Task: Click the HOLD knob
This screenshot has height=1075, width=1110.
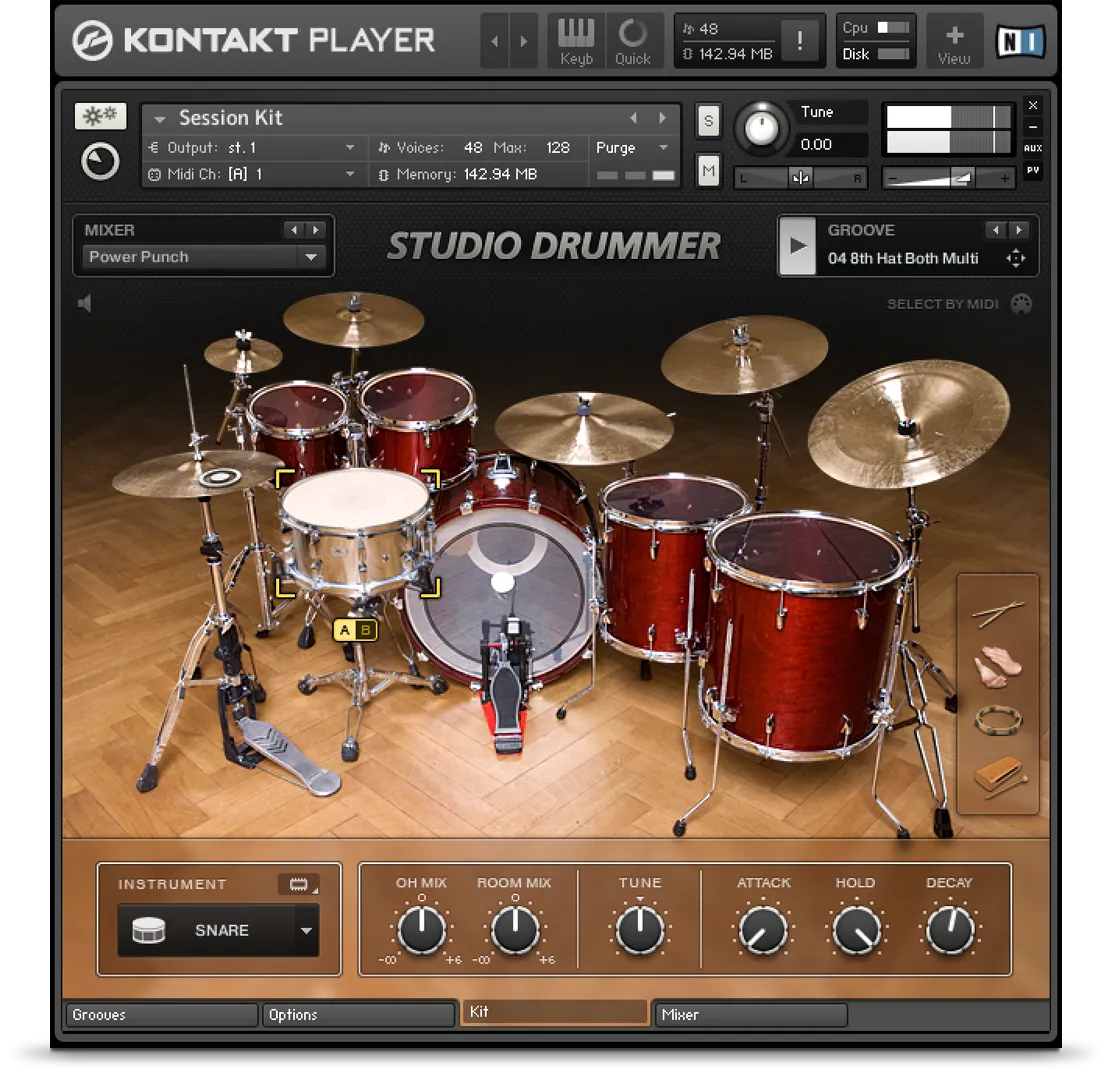Action: [x=856, y=929]
